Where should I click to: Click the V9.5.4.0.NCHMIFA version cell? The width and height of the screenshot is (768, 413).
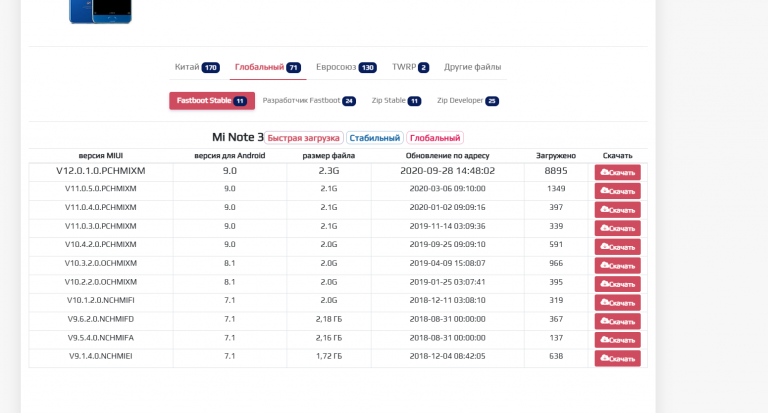click(101, 338)
